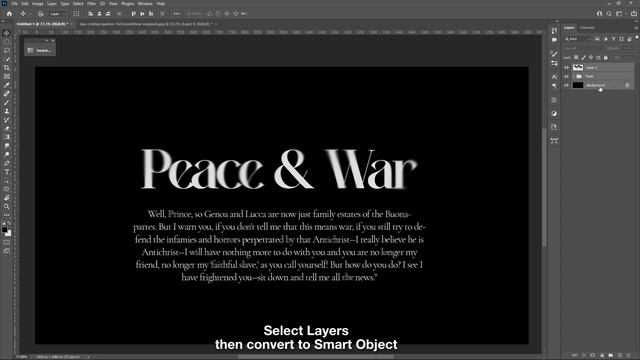Open the Home screen icon

click(x=9, y=13)
